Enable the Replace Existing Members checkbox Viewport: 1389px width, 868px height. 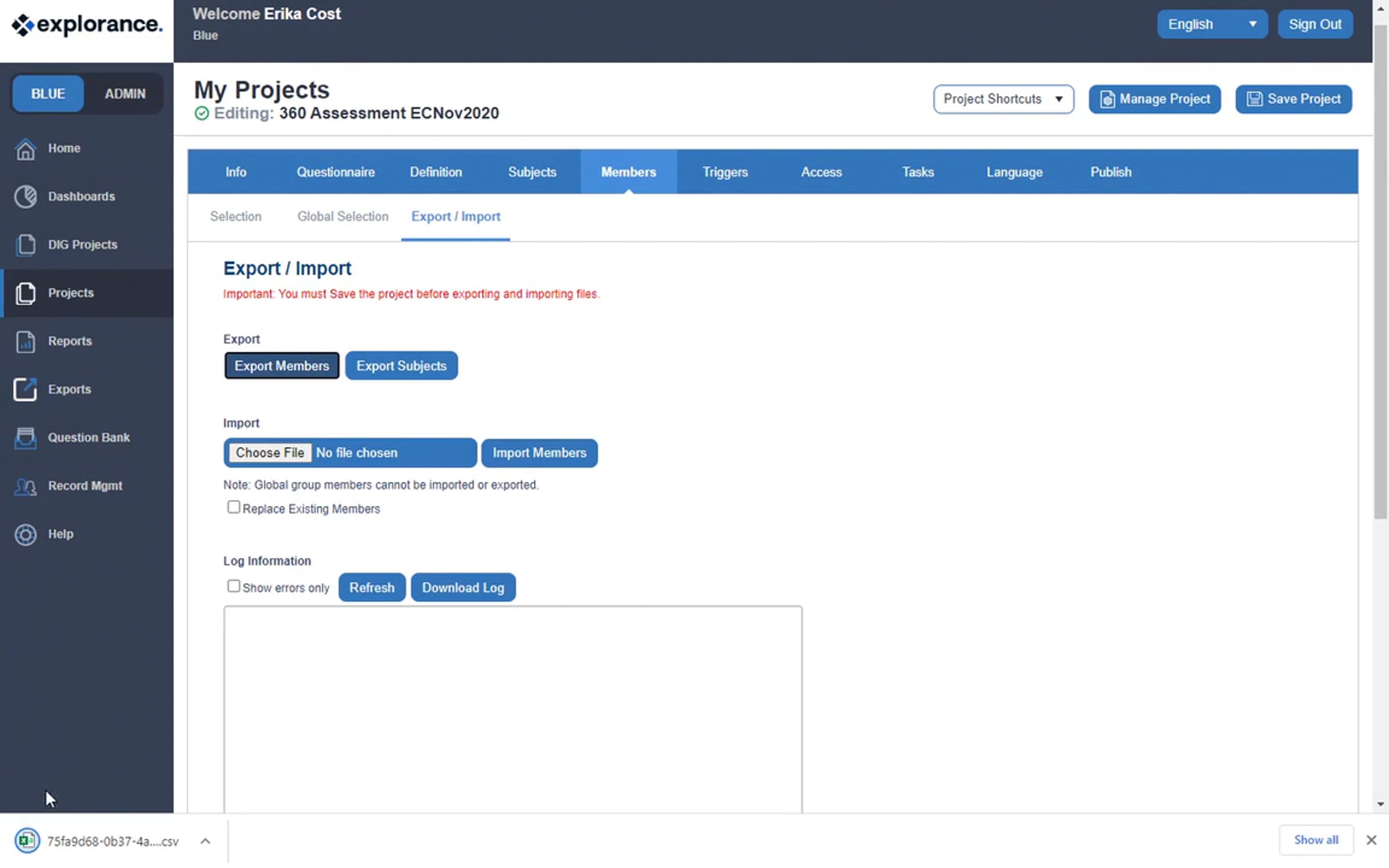[233, 507]
